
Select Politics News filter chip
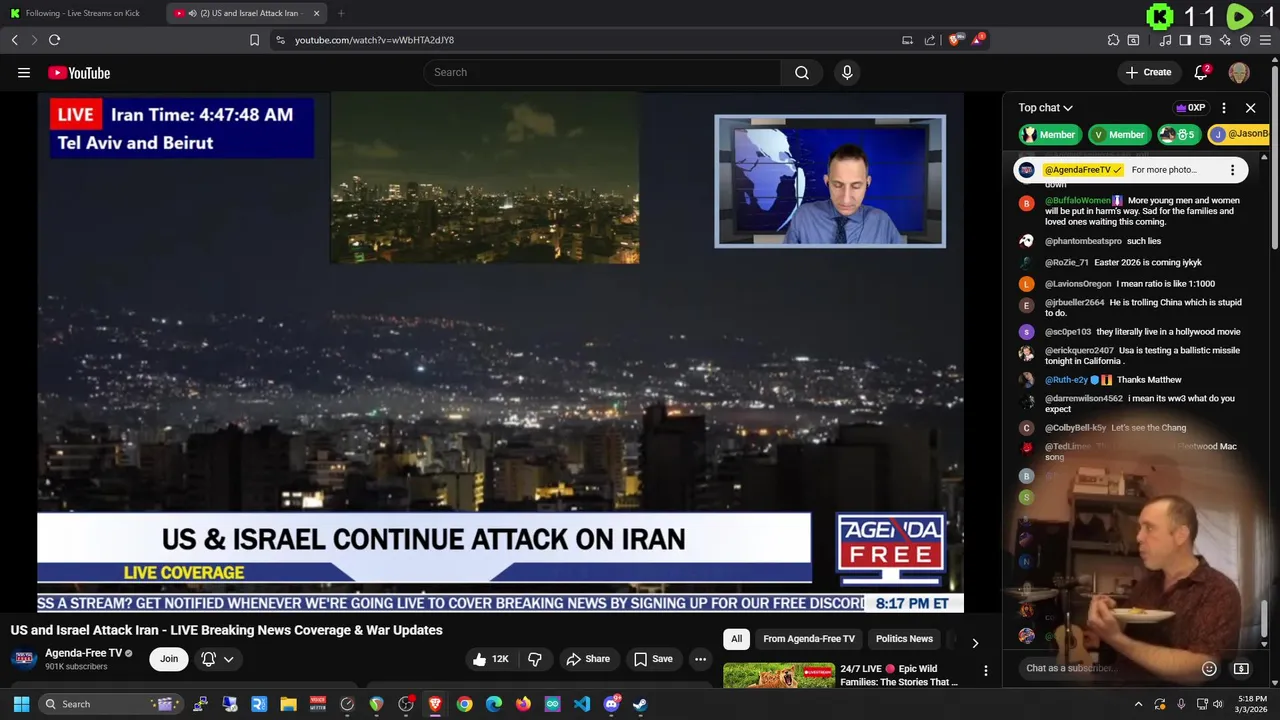coord(904,639)
